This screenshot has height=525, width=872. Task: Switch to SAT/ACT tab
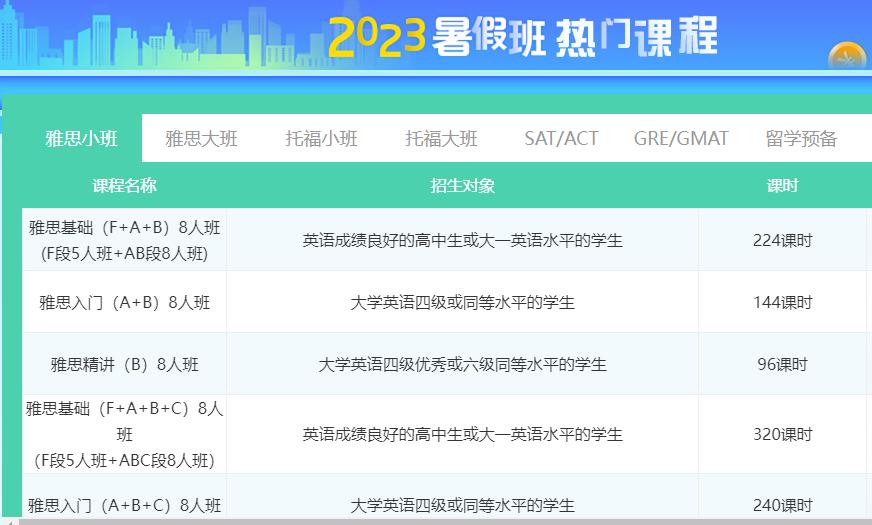561,138
